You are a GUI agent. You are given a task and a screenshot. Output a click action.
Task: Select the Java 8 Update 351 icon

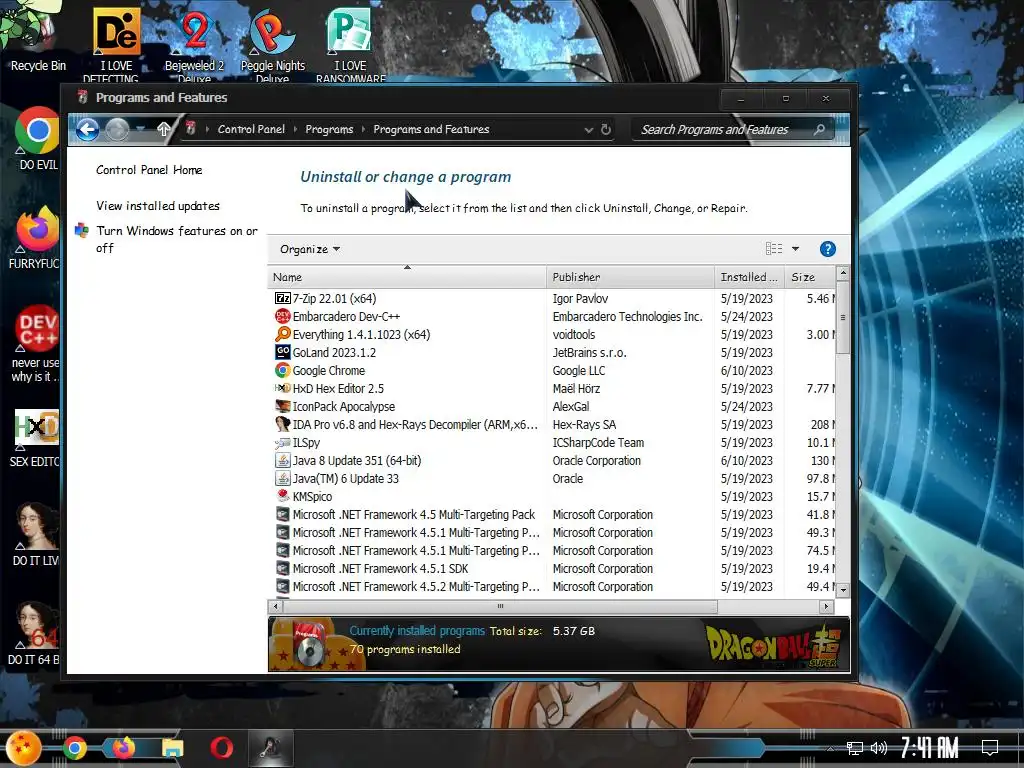click(x=282, y=460)
